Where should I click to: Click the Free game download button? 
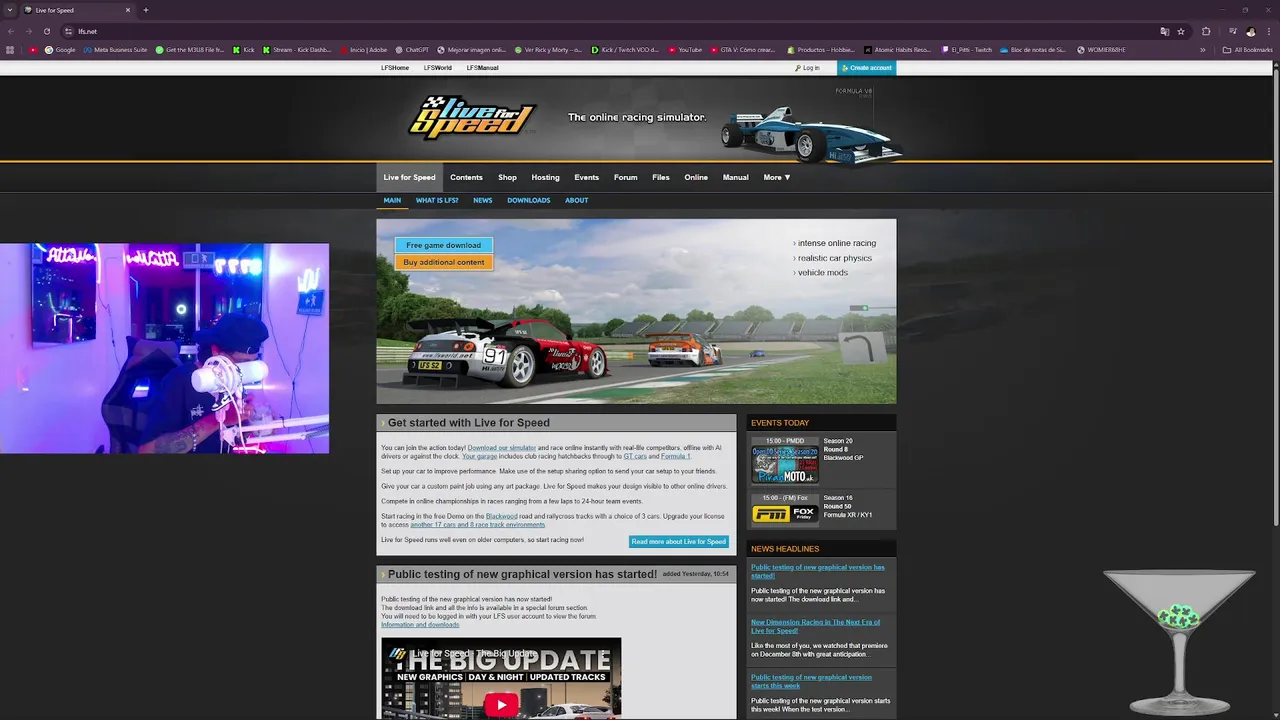tap(443, 245)
